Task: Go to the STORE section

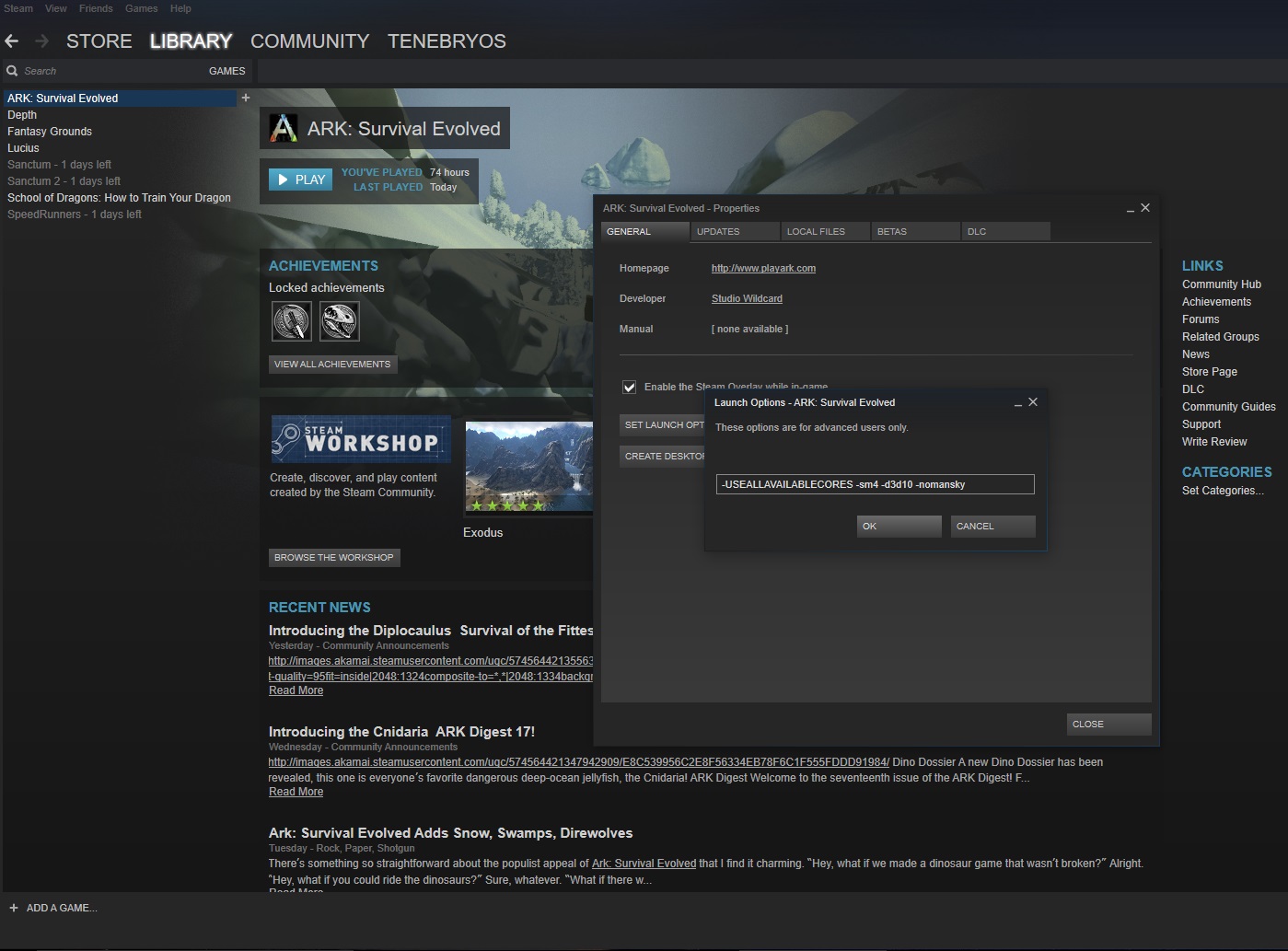Action: coord(99,41)
